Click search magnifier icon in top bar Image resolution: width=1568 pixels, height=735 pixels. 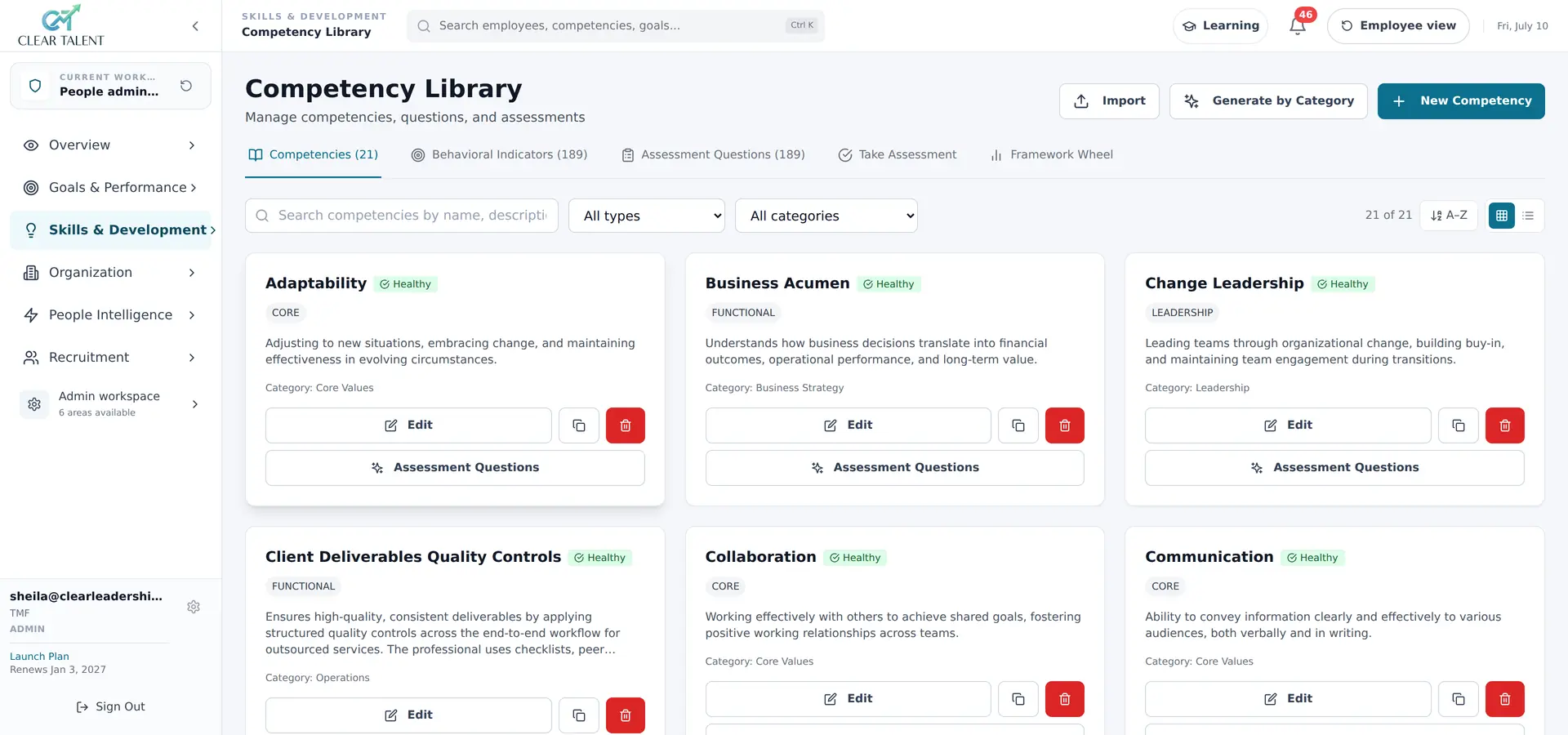[x=424, y=26]
